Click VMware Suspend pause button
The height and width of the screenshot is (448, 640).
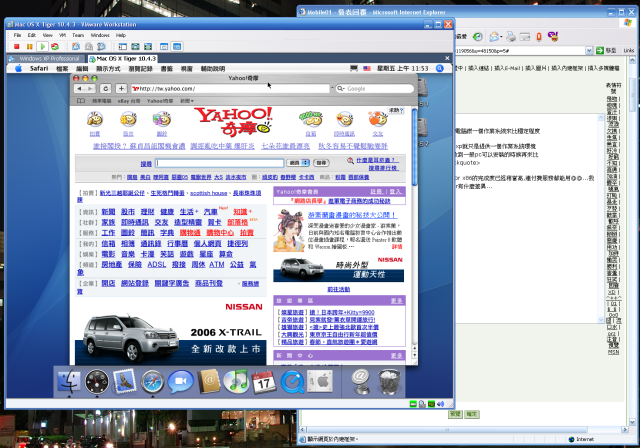click(x=29, y=47)
